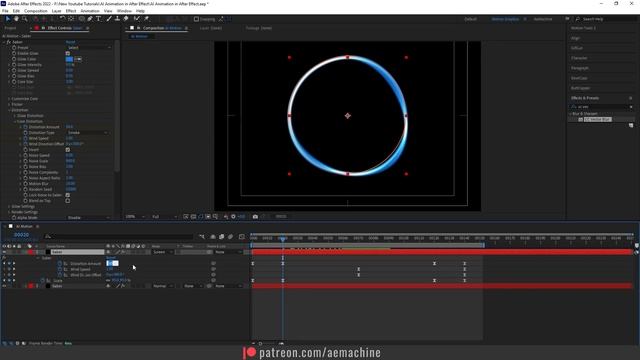Expand the Glow Settings group

click(x=9, y=207)
